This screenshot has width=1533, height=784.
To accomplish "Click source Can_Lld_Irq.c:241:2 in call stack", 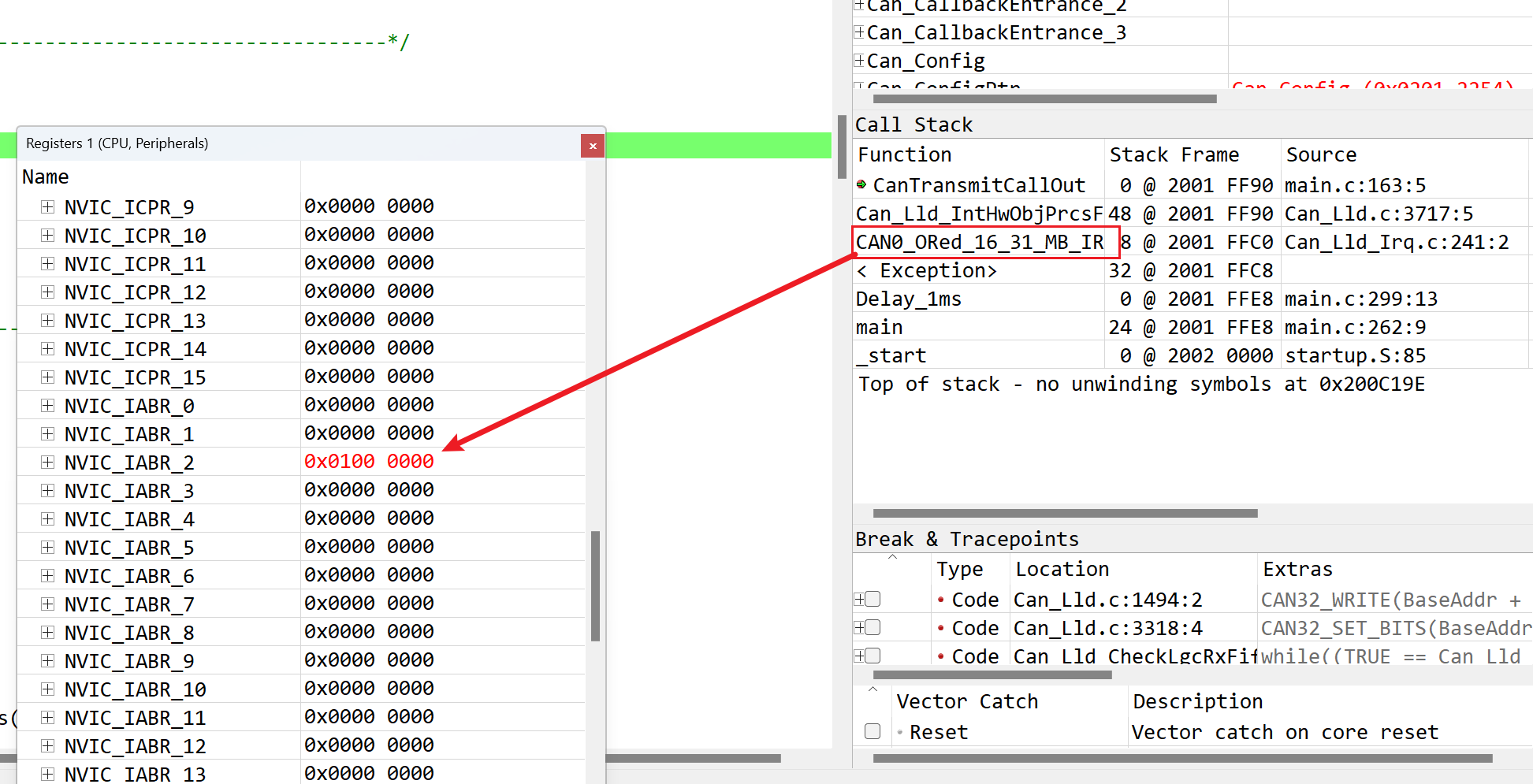I will click(1397, 242).
